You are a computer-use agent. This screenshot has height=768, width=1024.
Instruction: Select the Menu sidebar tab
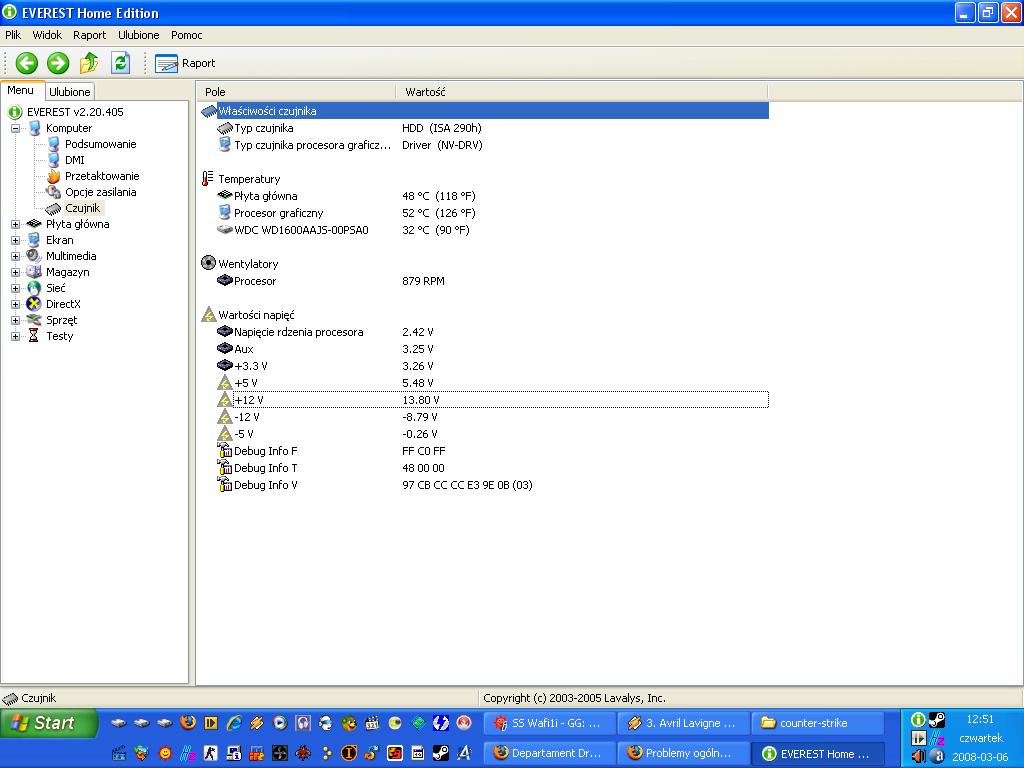coord(21,90)
